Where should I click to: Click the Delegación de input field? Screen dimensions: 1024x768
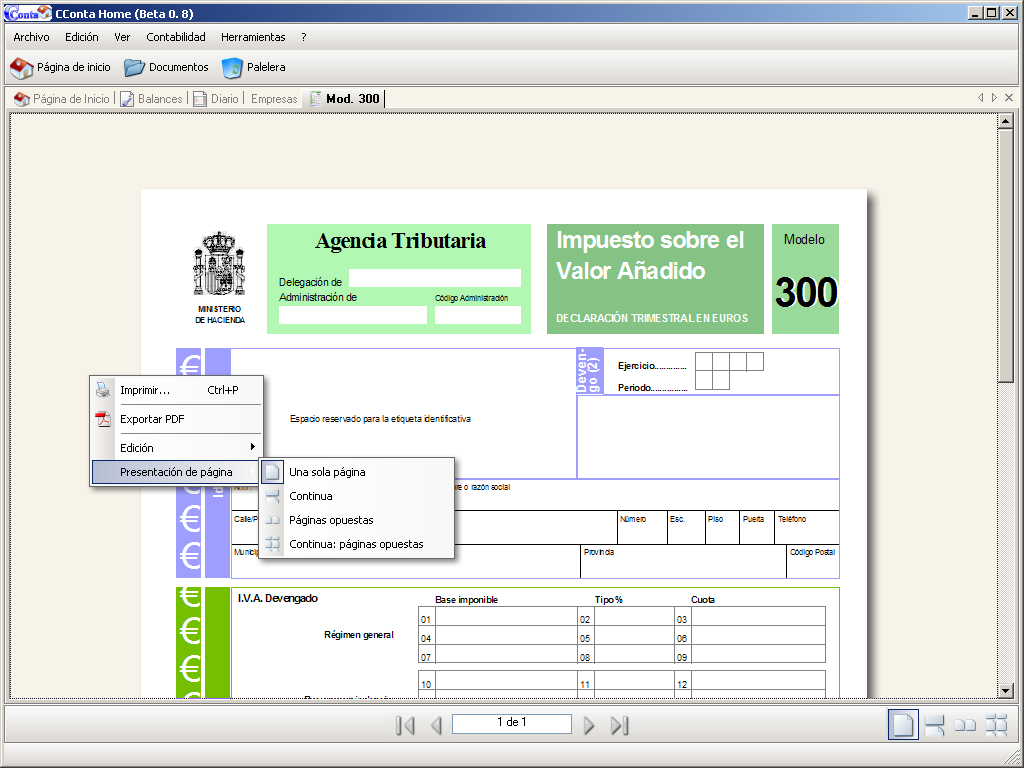pos(434,278)
